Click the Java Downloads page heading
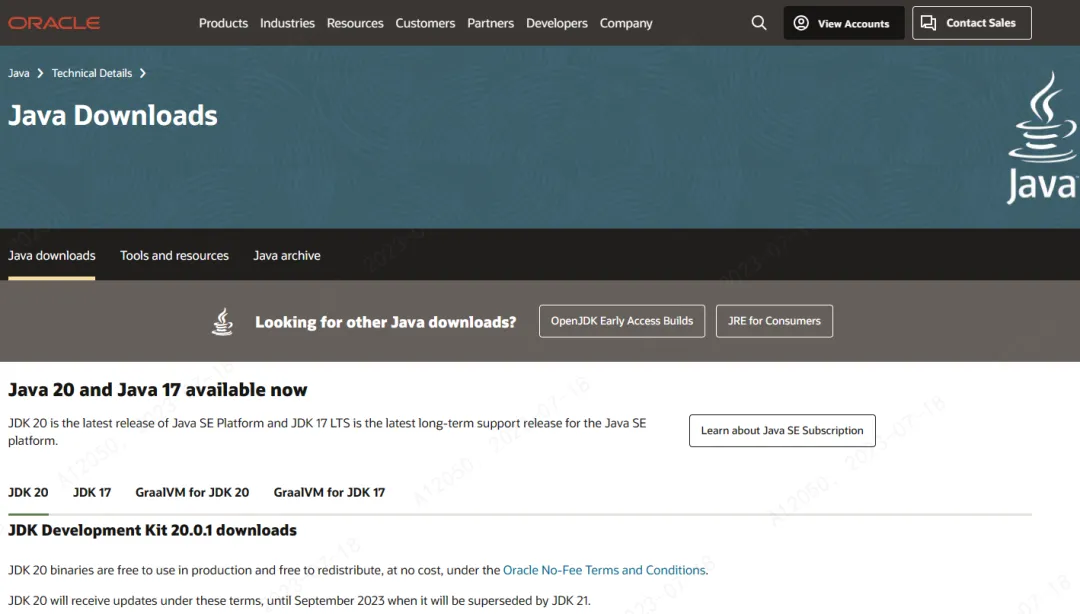 click(x=113, y=115)
